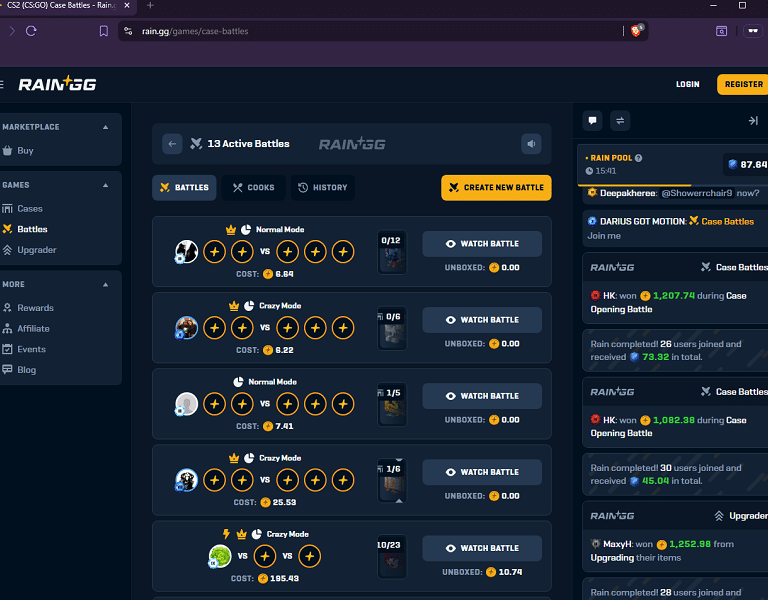Click the Rain Pool help question mark

click(638, 158)
